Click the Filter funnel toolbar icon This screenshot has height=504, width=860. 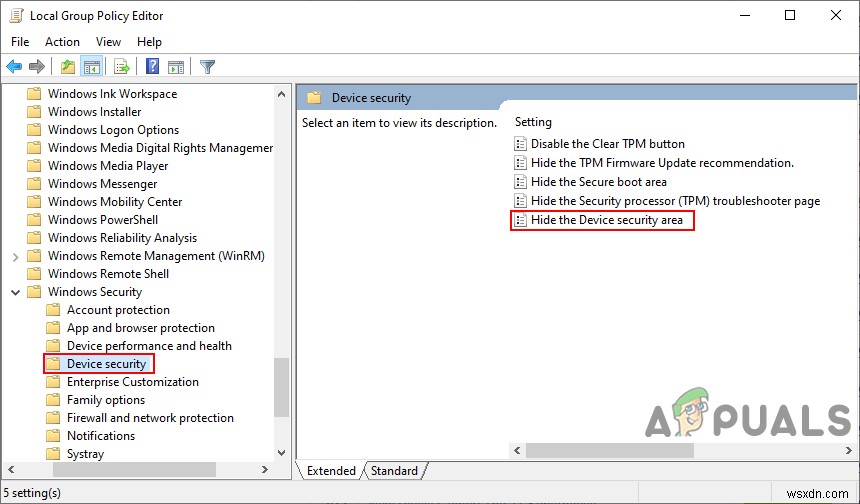point(207,67)
